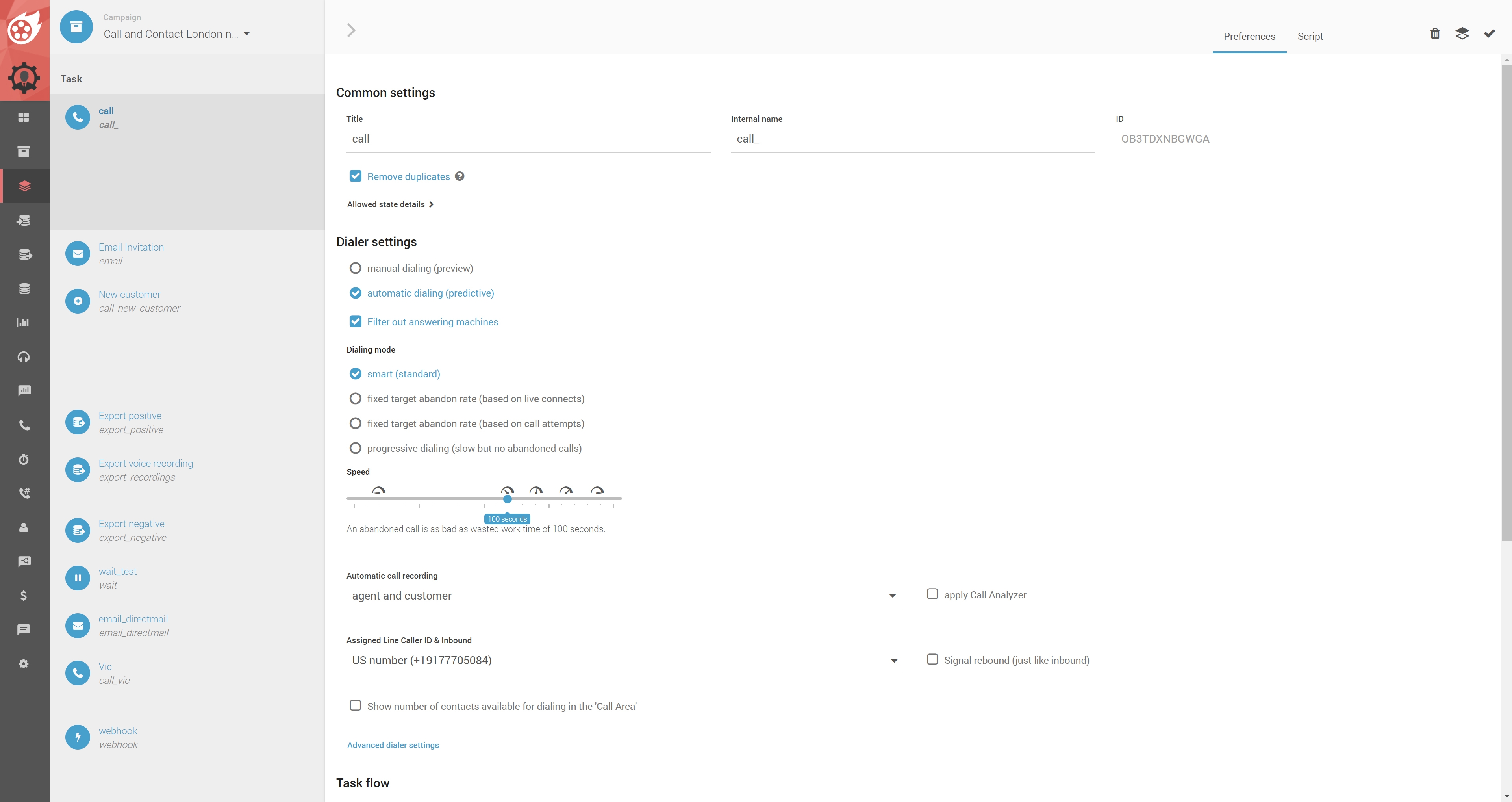Expand Allowed state details
1512x802 pixels.
[390, 204]
